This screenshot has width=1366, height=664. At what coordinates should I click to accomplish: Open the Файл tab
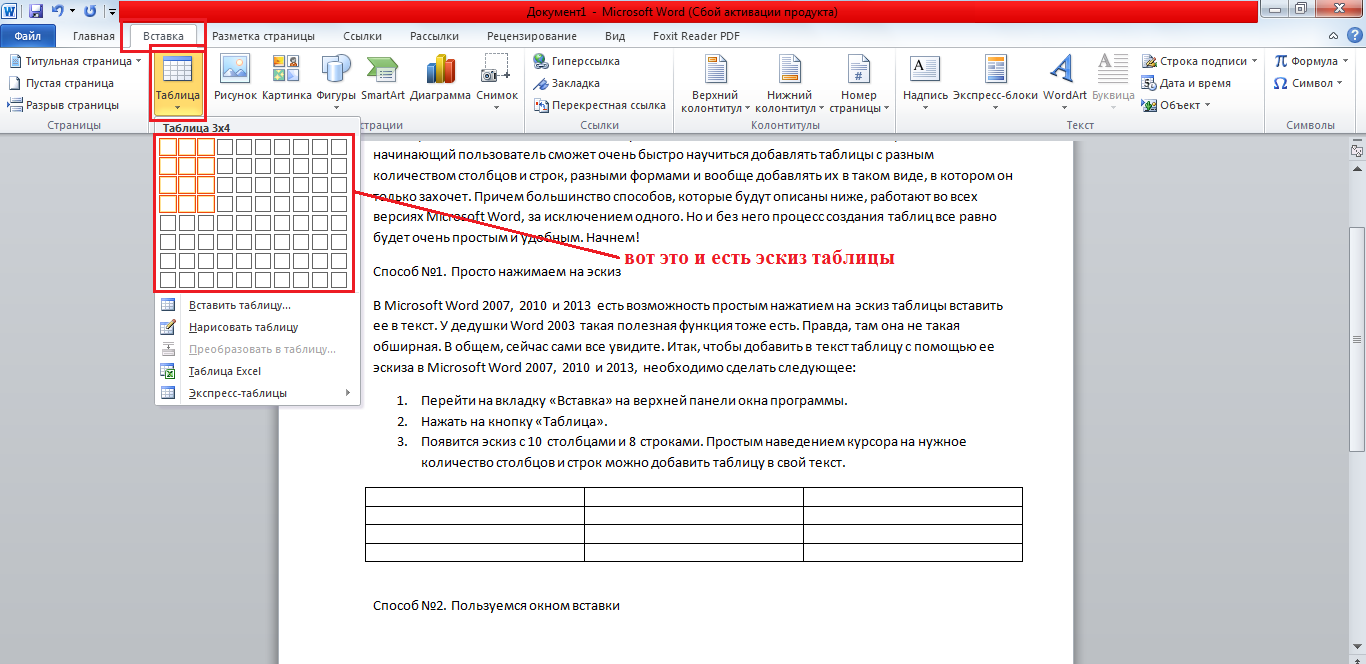(x=27, y=36)
